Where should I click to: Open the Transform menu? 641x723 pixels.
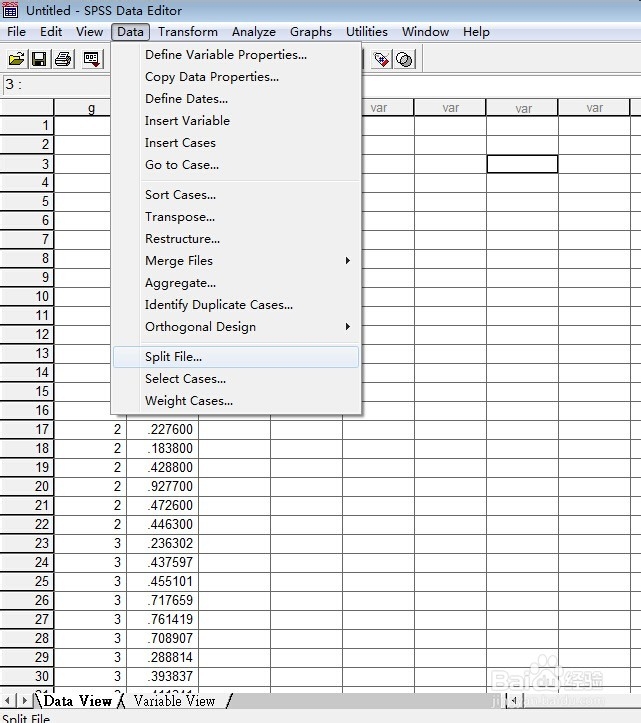tap(188, 32)
